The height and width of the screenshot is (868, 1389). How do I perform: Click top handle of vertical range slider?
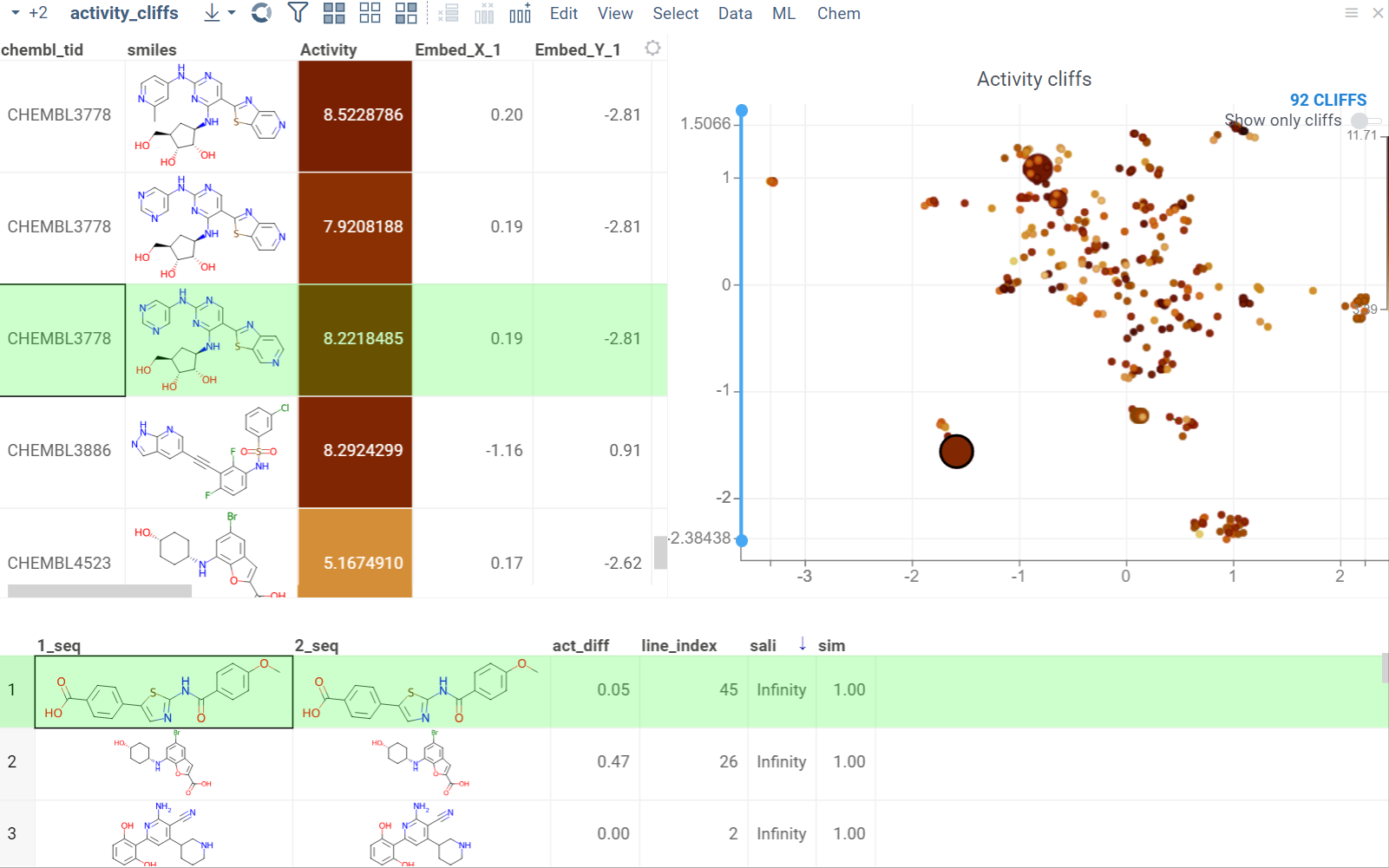742,111
